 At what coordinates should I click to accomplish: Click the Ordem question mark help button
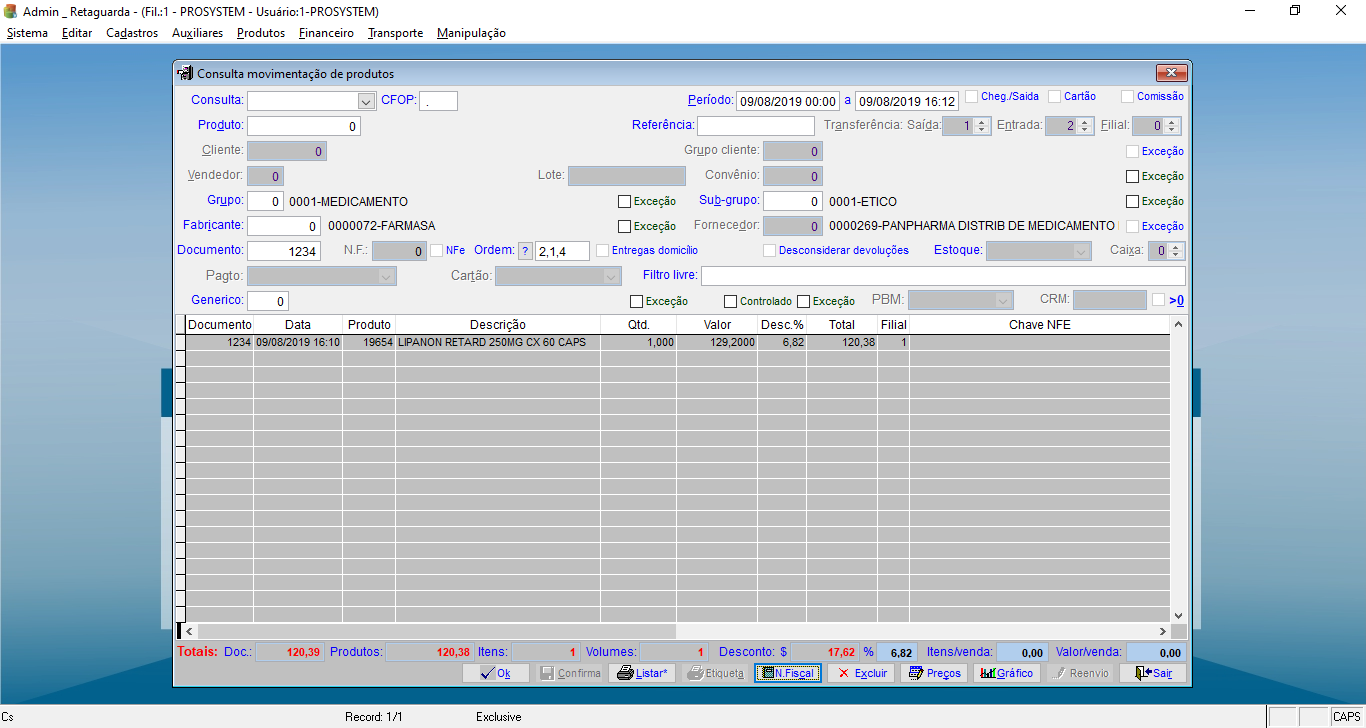[x=525, y=251]
